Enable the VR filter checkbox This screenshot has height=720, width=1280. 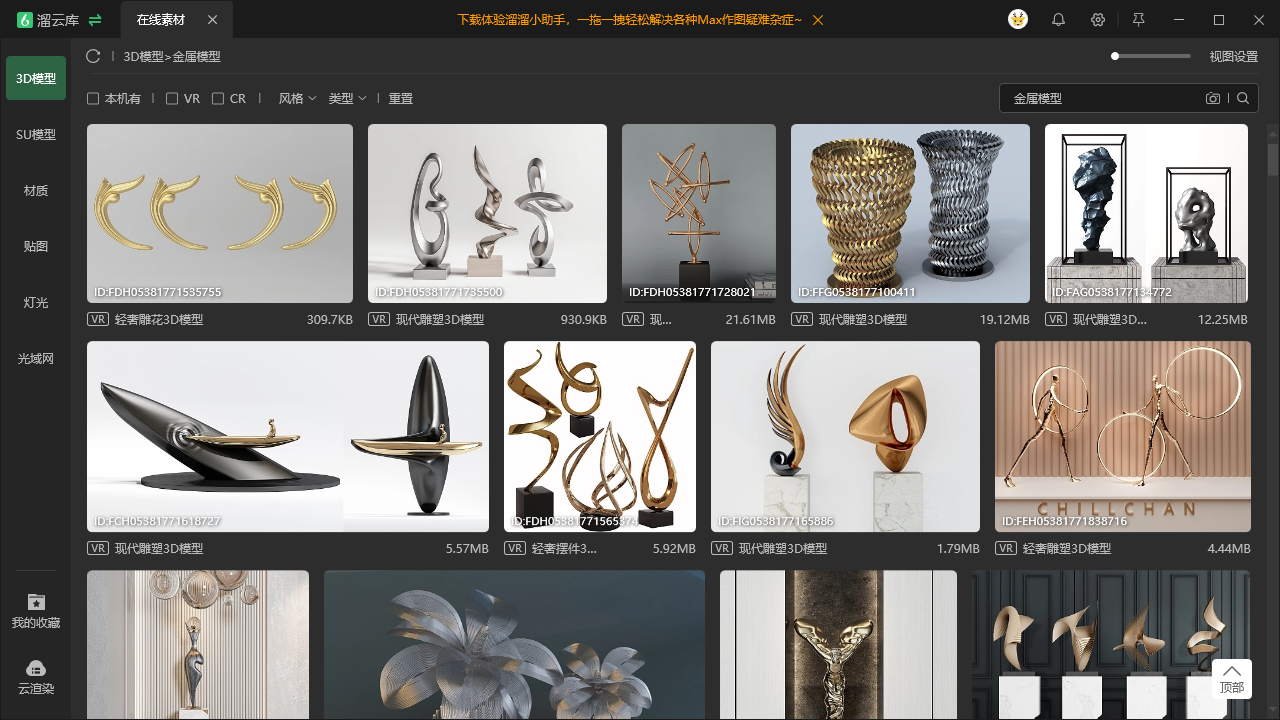click(x=172, y=99)
